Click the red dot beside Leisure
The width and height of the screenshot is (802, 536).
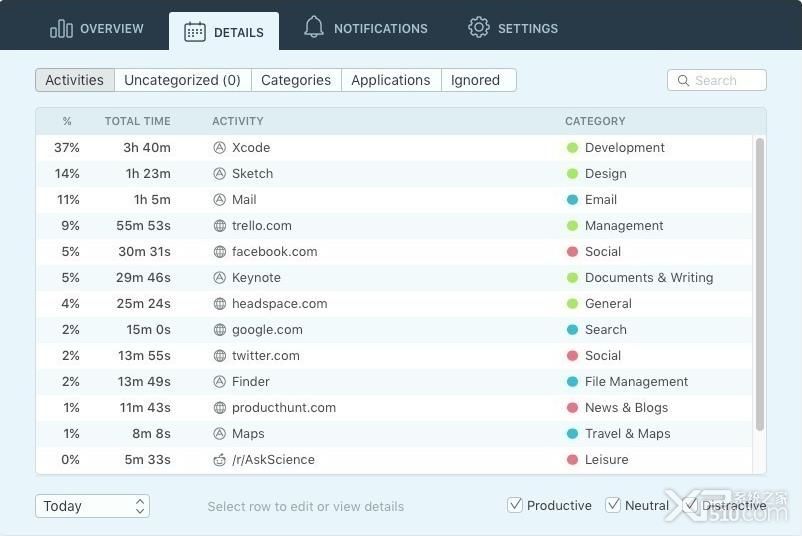tap(572, 460)
